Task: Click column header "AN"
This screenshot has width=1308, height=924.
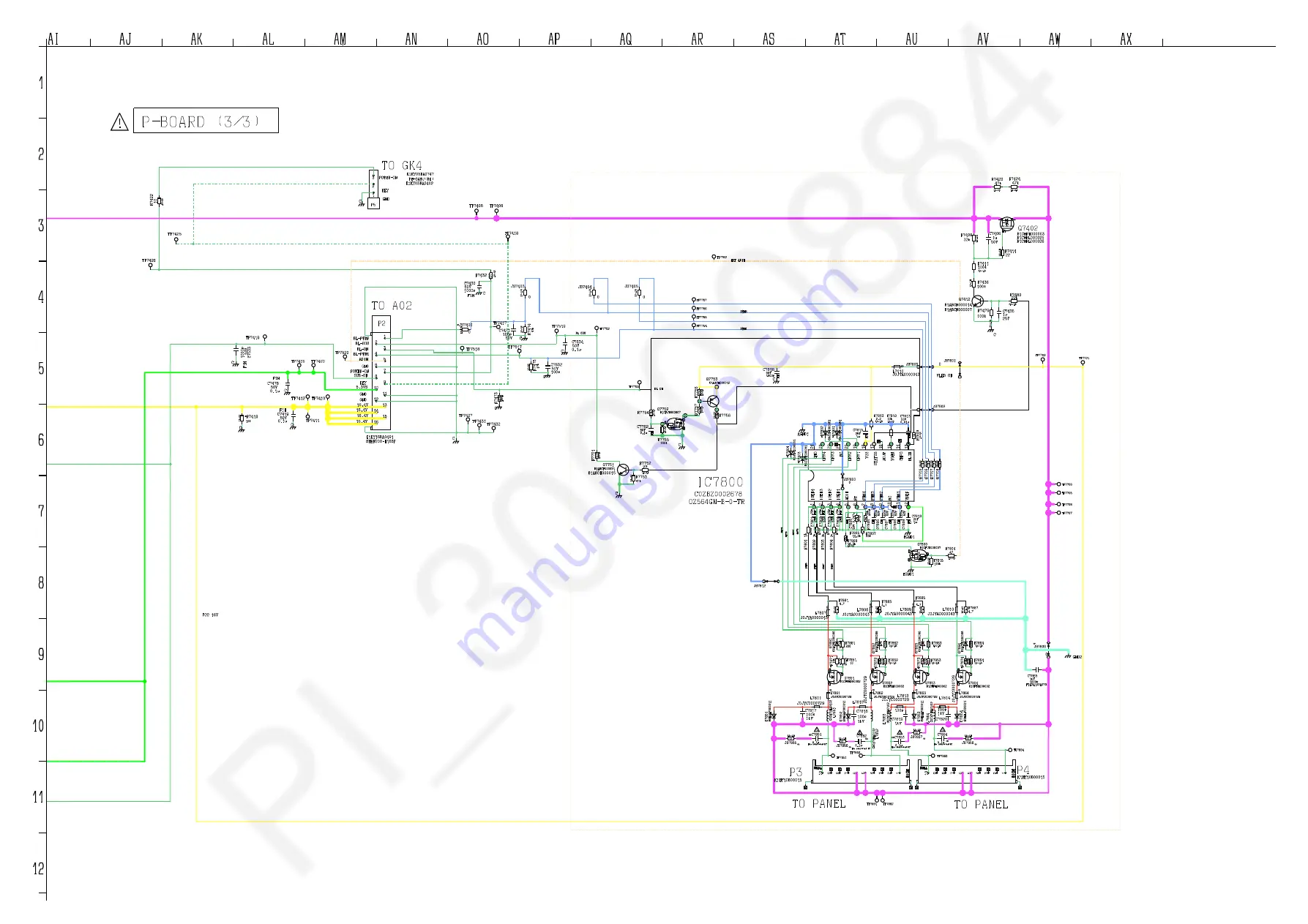Action: [x=411, y=39]
